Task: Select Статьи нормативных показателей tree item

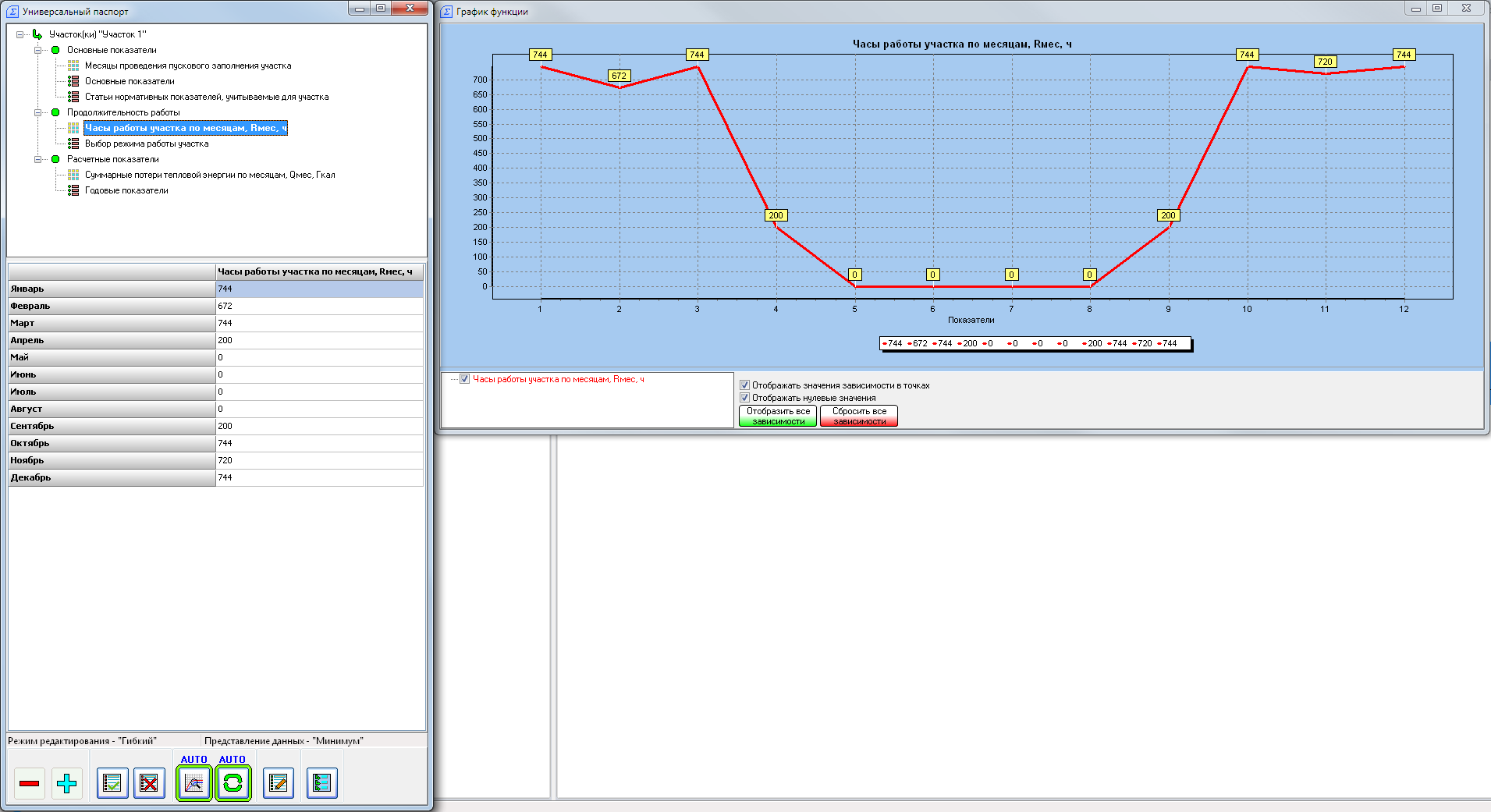Action: tap(207, 97)
